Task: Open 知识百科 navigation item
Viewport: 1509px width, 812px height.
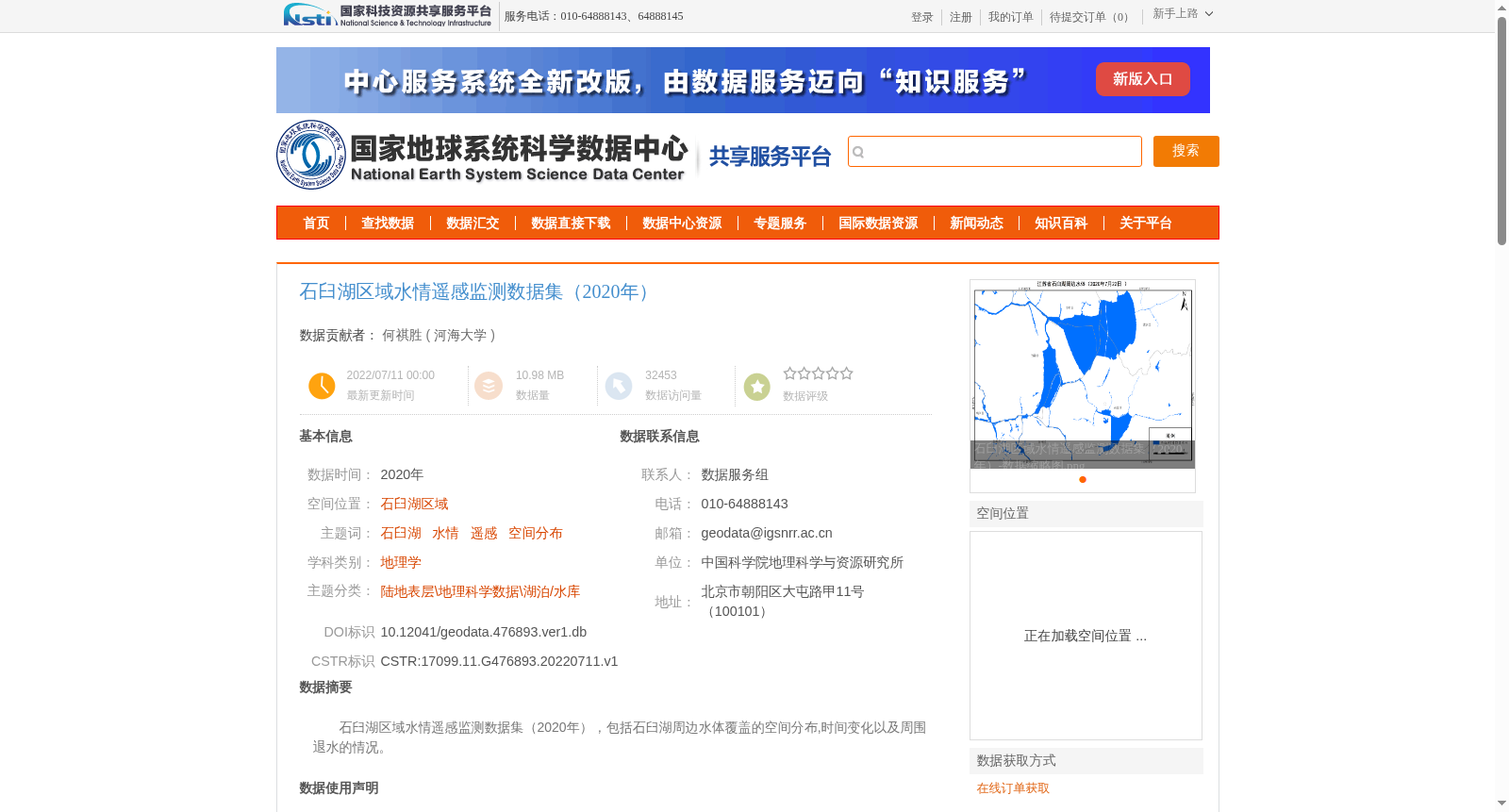Action: pyautogui.click(x=1061, y=224)
